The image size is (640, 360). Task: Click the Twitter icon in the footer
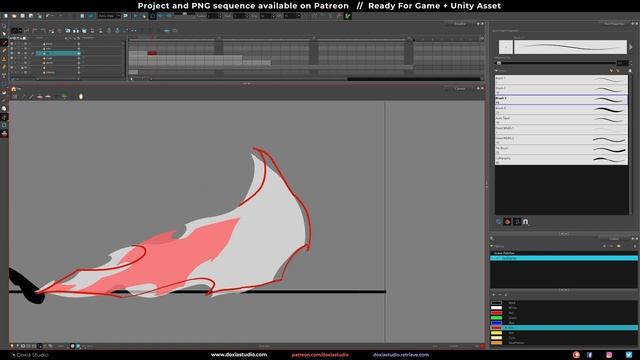pos(629,355)
